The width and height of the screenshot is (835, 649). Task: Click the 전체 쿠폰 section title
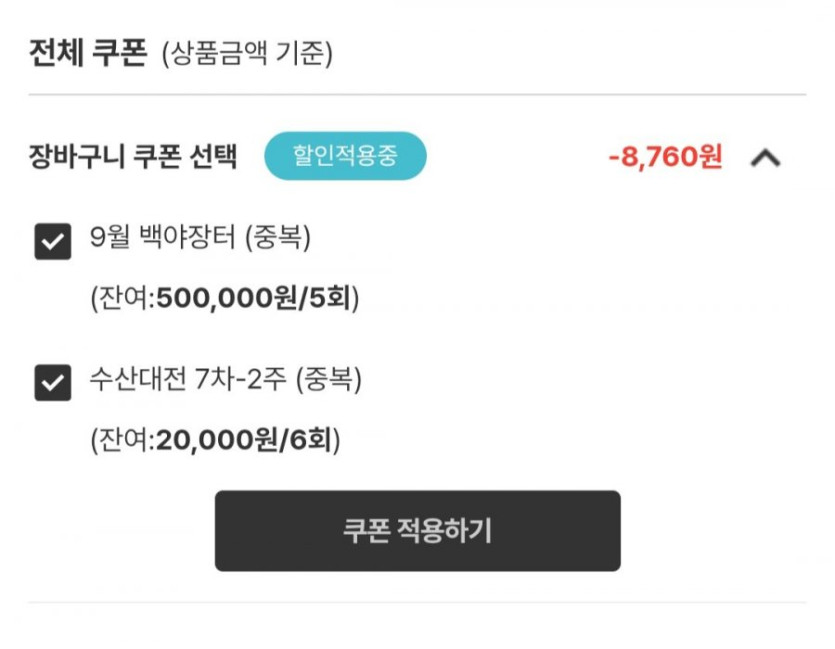89,51
